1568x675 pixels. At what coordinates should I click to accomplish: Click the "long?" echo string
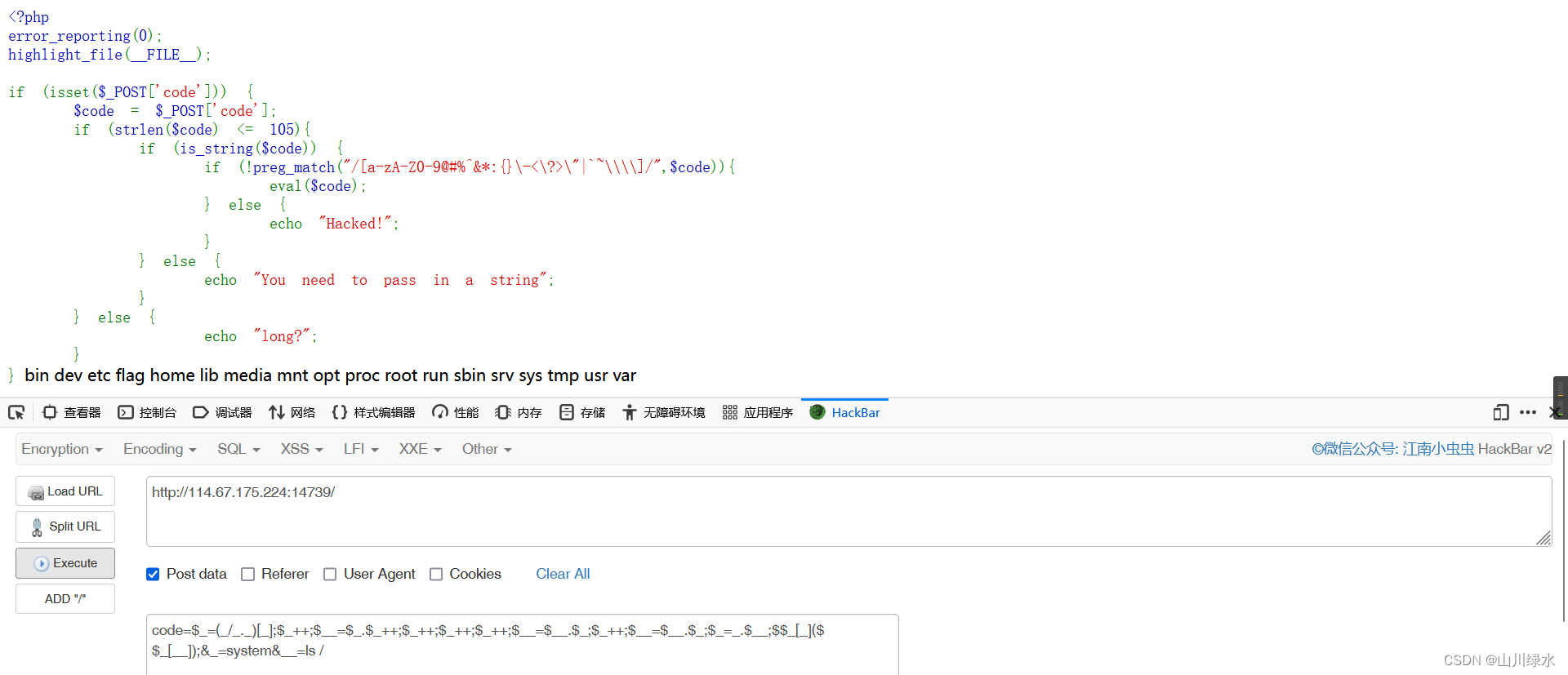coord(282,336)
